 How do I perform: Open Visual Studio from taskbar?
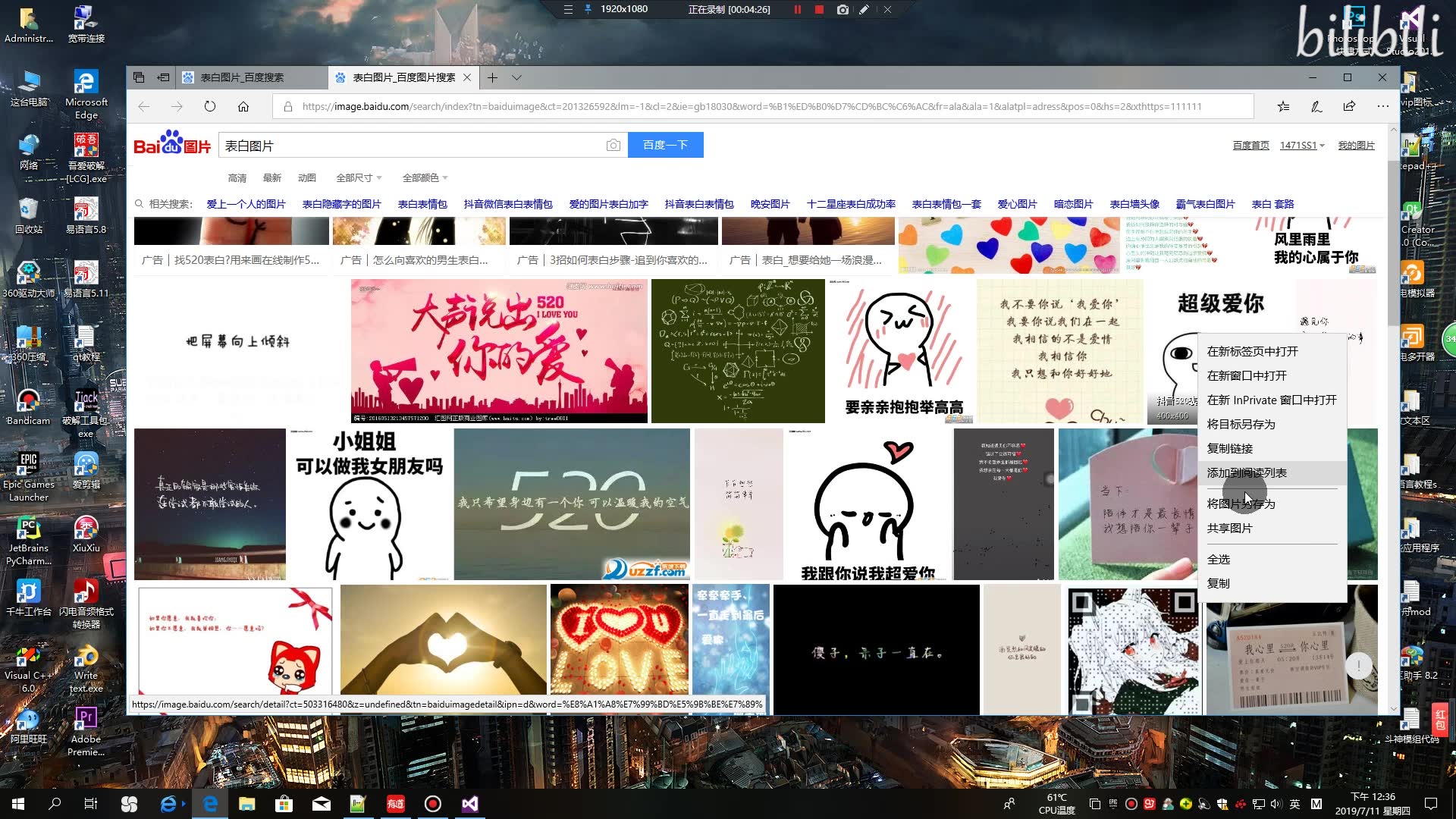click(469, 804)
